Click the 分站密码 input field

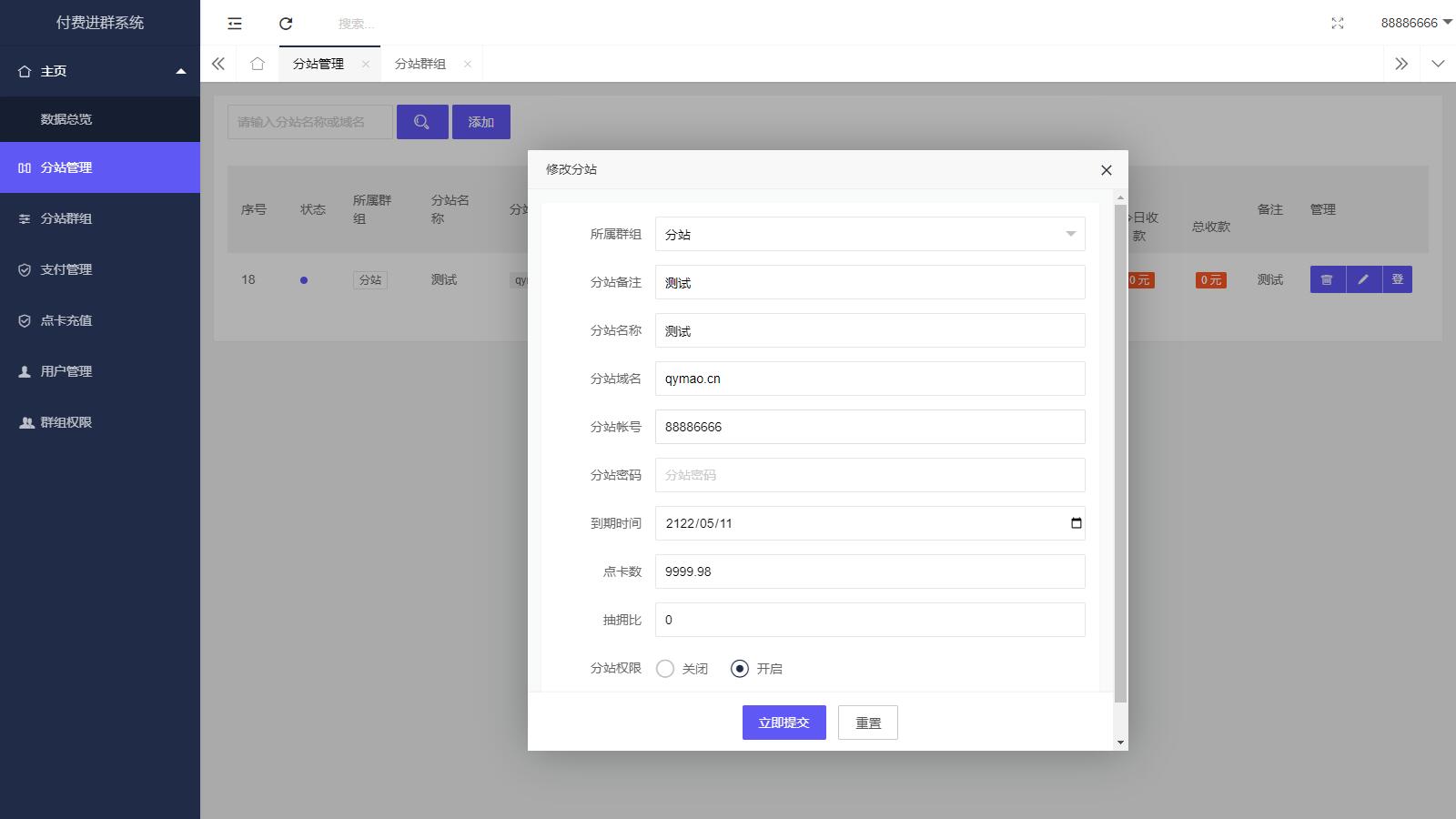click(x=869, y=475)
